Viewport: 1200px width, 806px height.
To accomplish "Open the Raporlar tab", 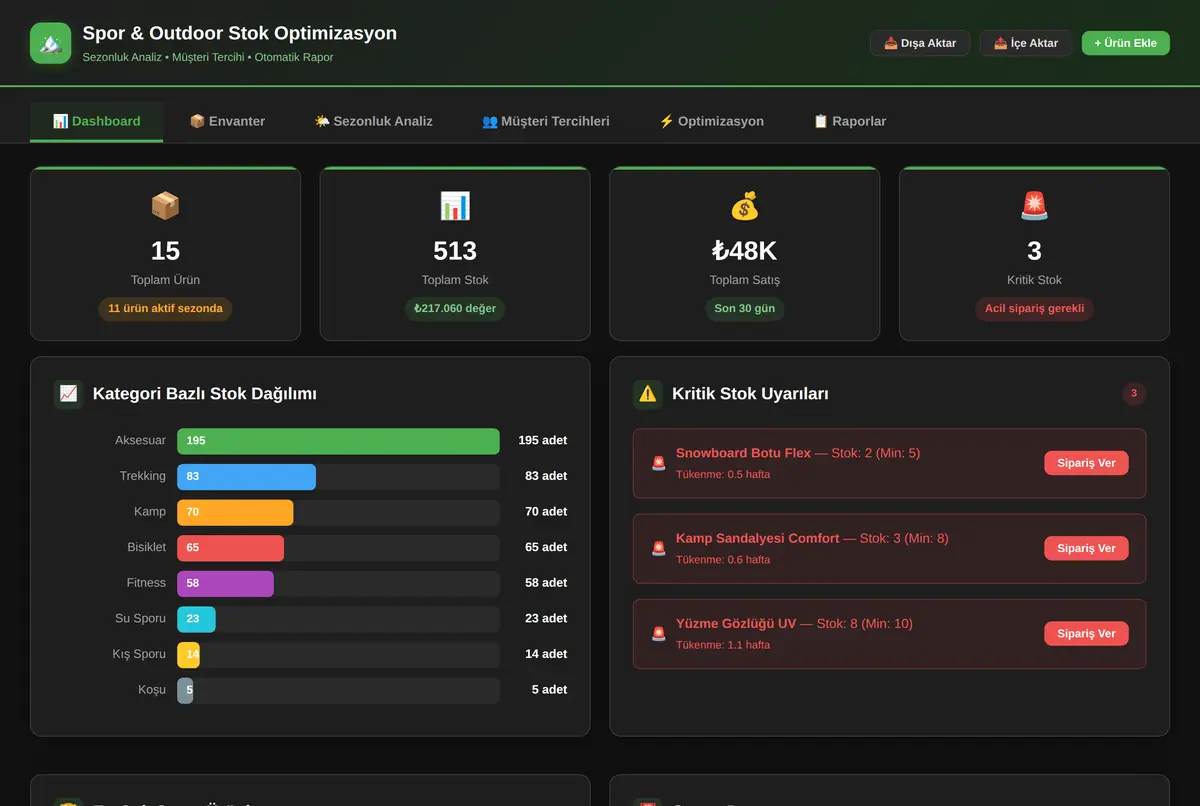I will (850, 121).
